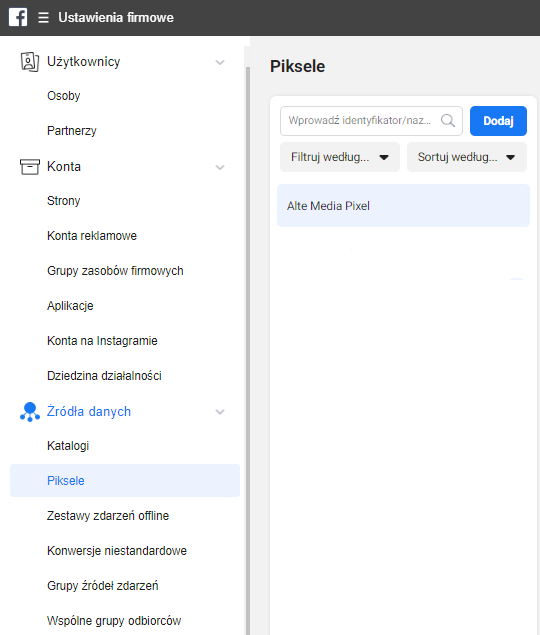Viewport: 540px width, 635px height.
Task: Select Osoby under Użytkownicy
Action: tap(64, 96)
